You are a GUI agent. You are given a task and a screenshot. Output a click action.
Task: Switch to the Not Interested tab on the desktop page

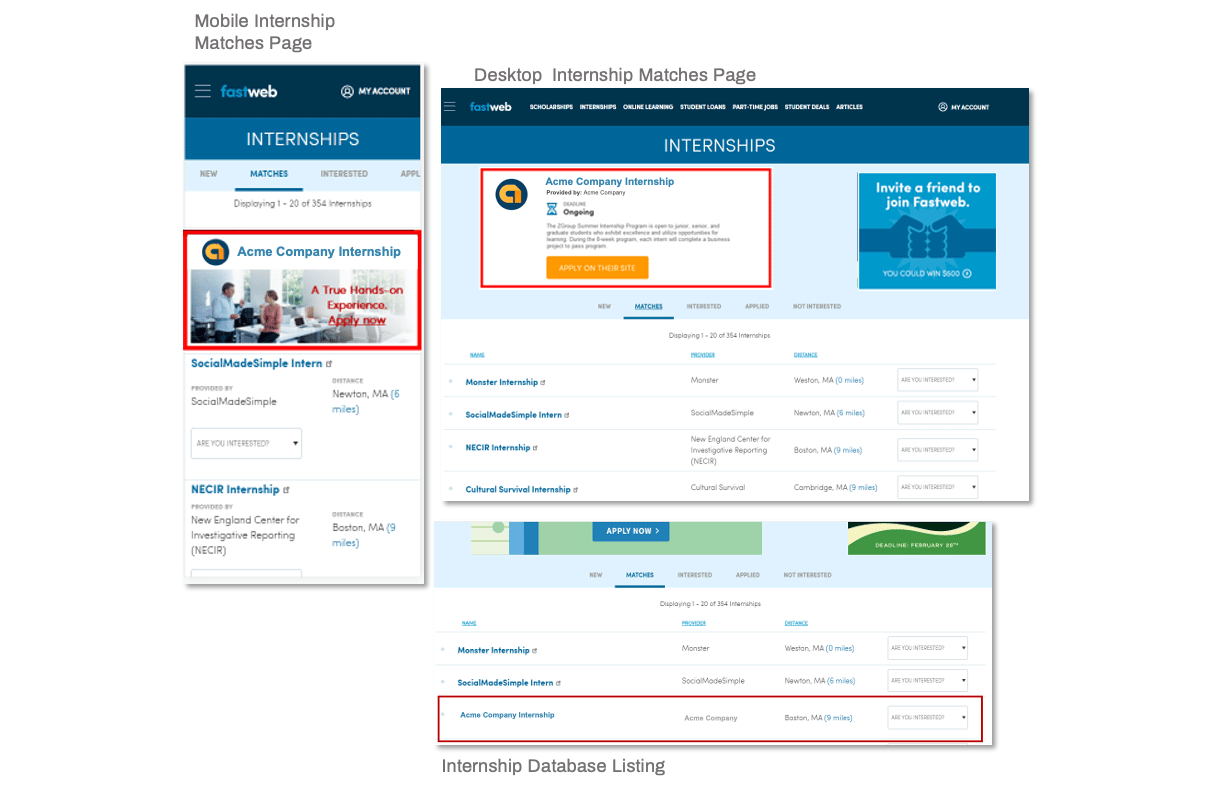pos(817,306)
